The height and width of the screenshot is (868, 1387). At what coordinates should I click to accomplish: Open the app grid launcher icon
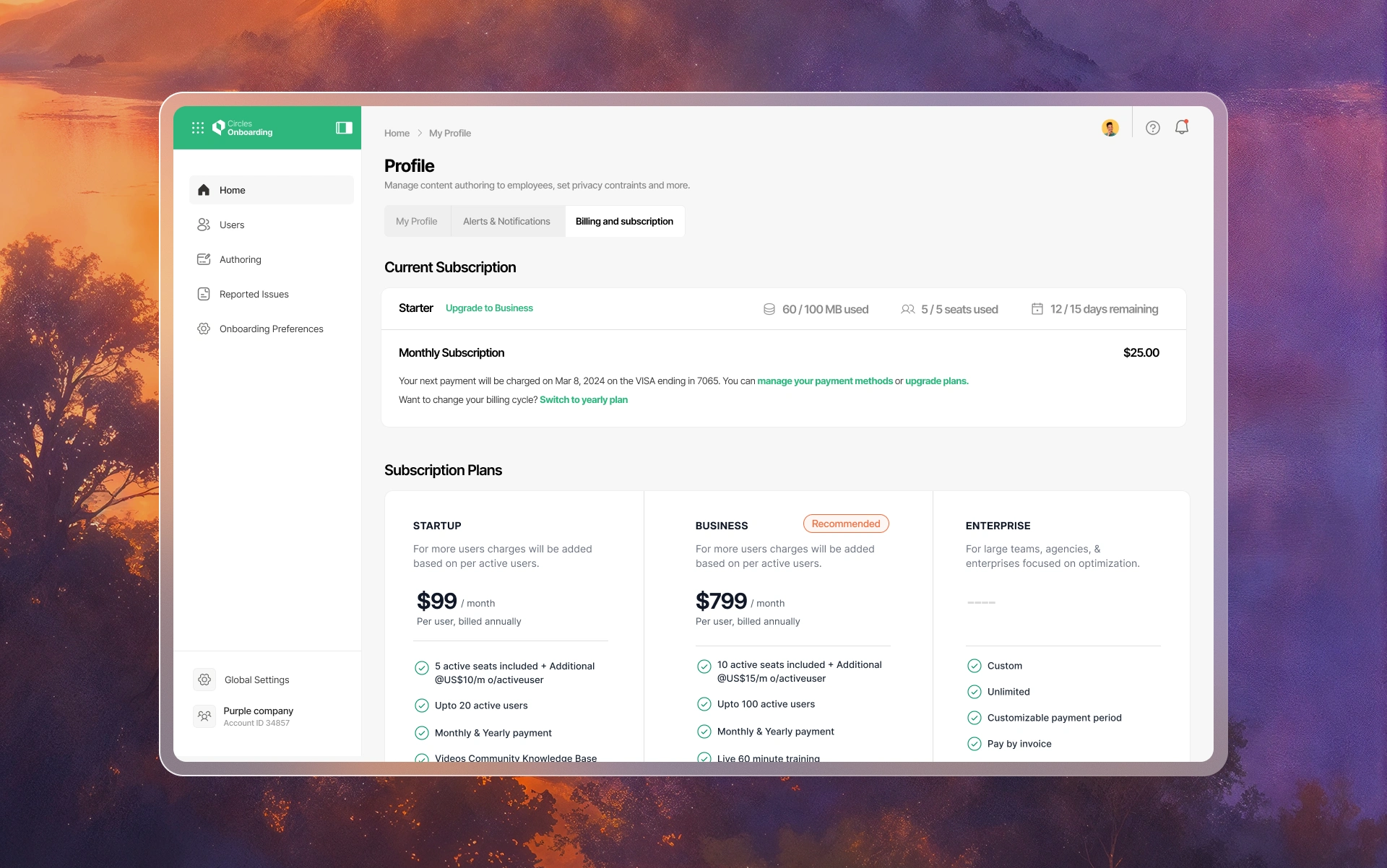[x=197, y=128]
